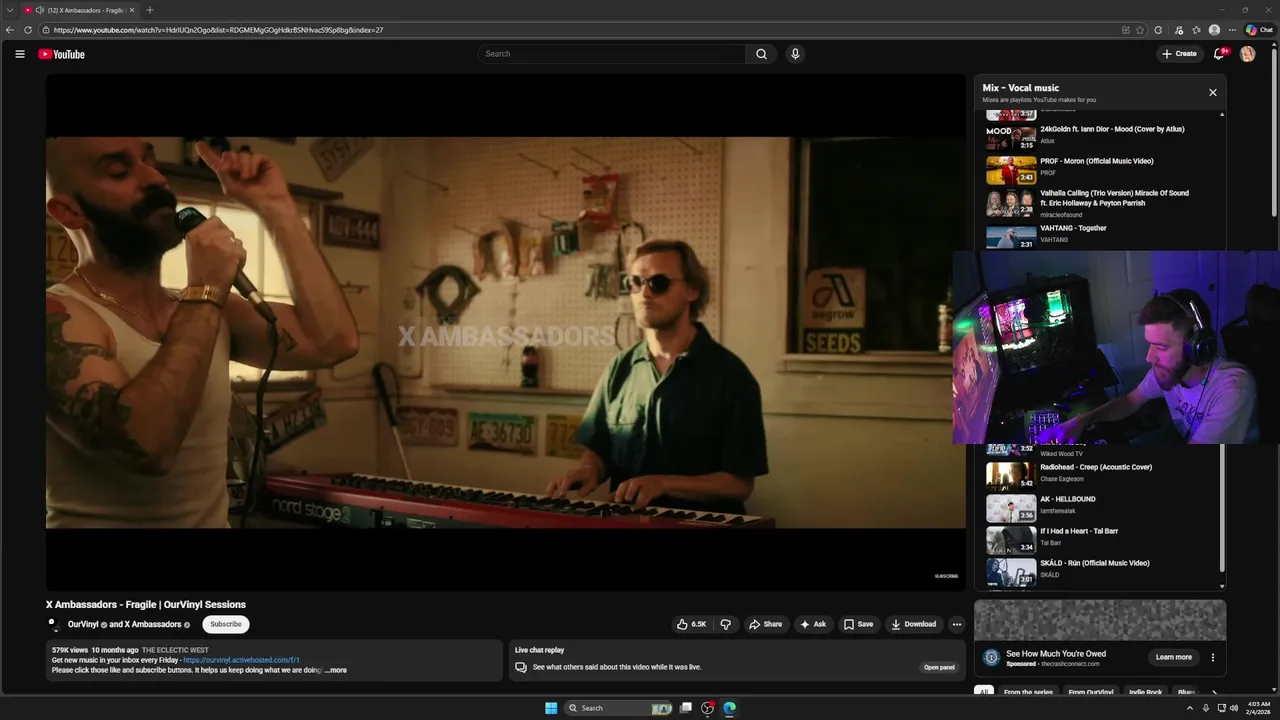Share the video
This screenshot has width=1280, height=720.
(x=765, y=624)
